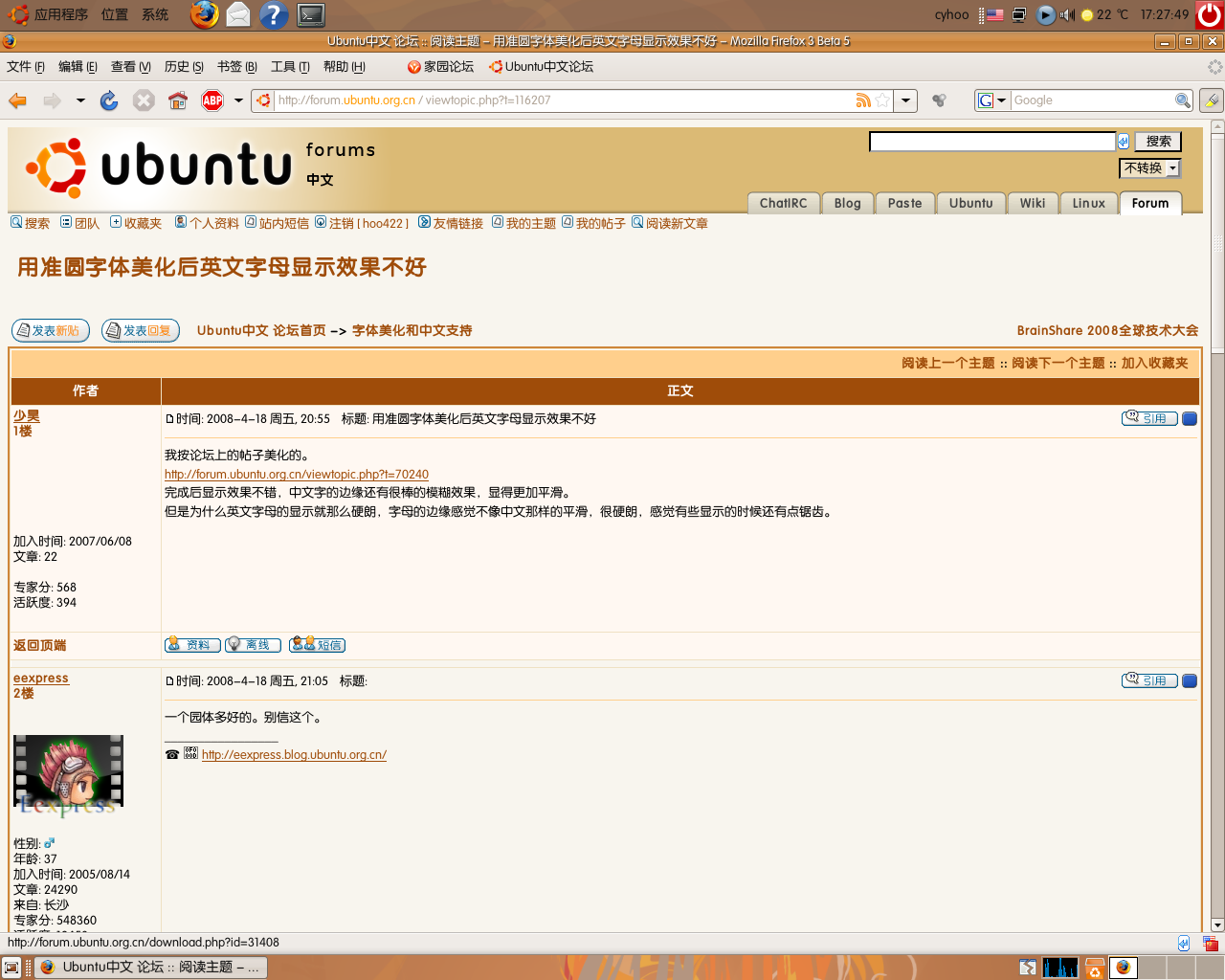Open the blue help question mark launcher

pyautogui.click(x=274, y=14)
